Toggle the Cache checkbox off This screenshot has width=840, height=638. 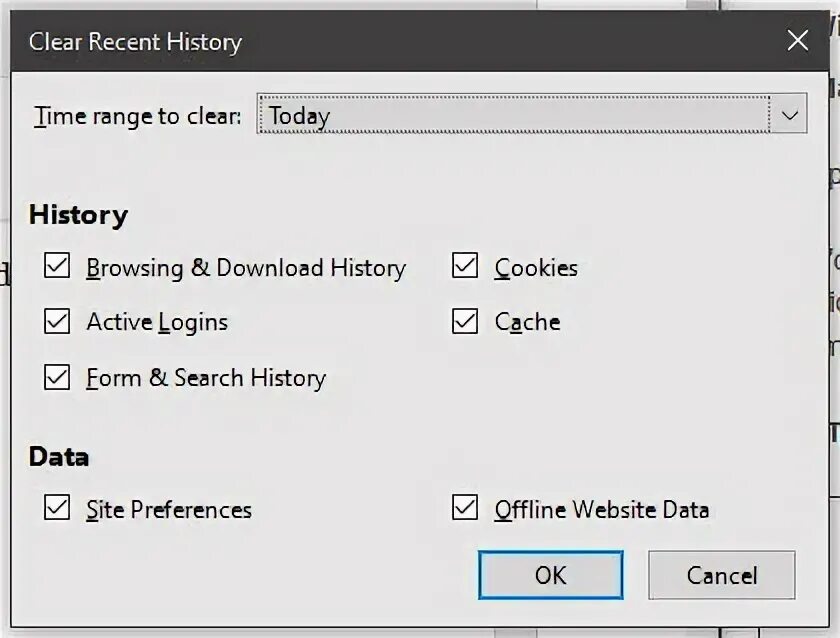click(465, 322)
